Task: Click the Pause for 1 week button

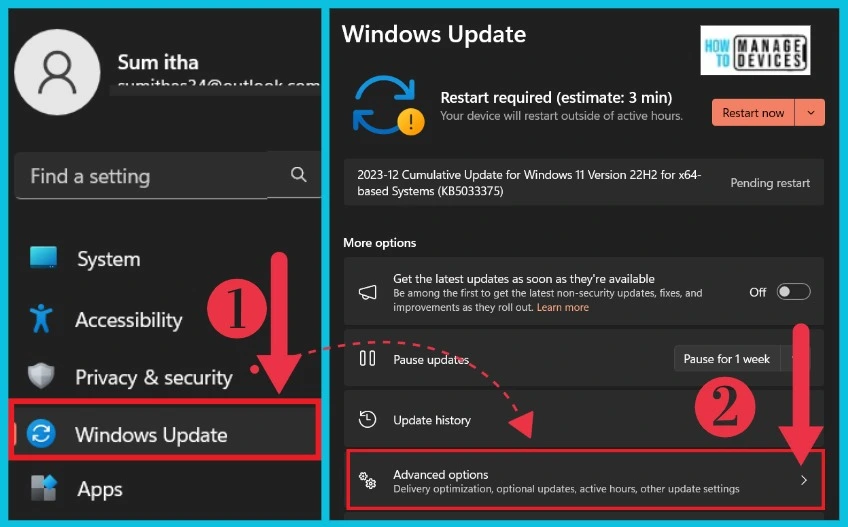Action: (726, 359)
